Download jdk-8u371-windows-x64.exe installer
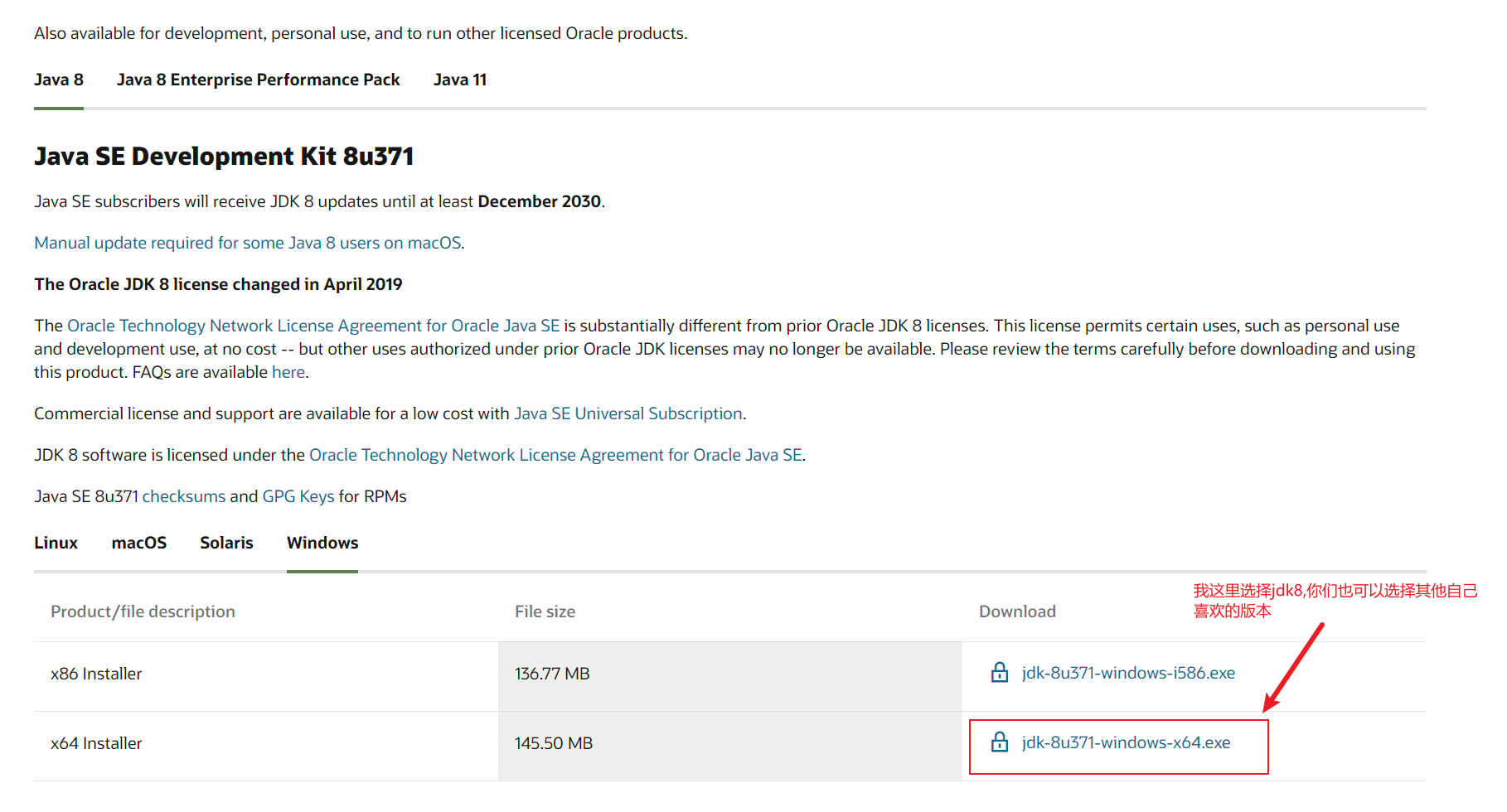This screenshot has height=812, width=1507. (x=1125, y=743)
